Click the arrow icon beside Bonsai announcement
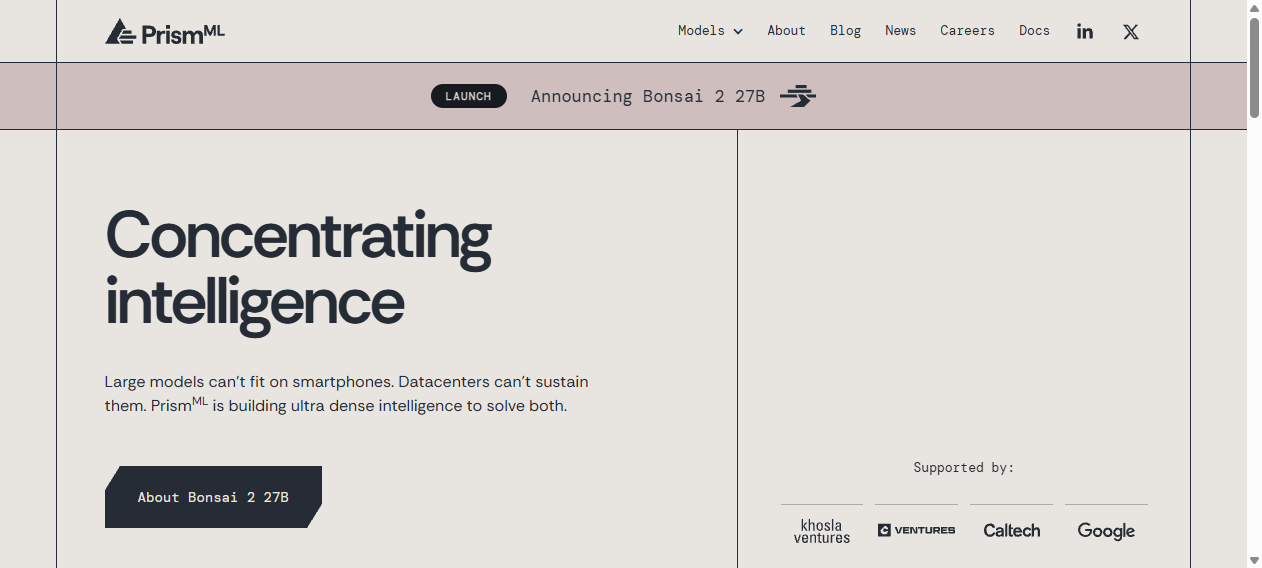 [798, 96]
